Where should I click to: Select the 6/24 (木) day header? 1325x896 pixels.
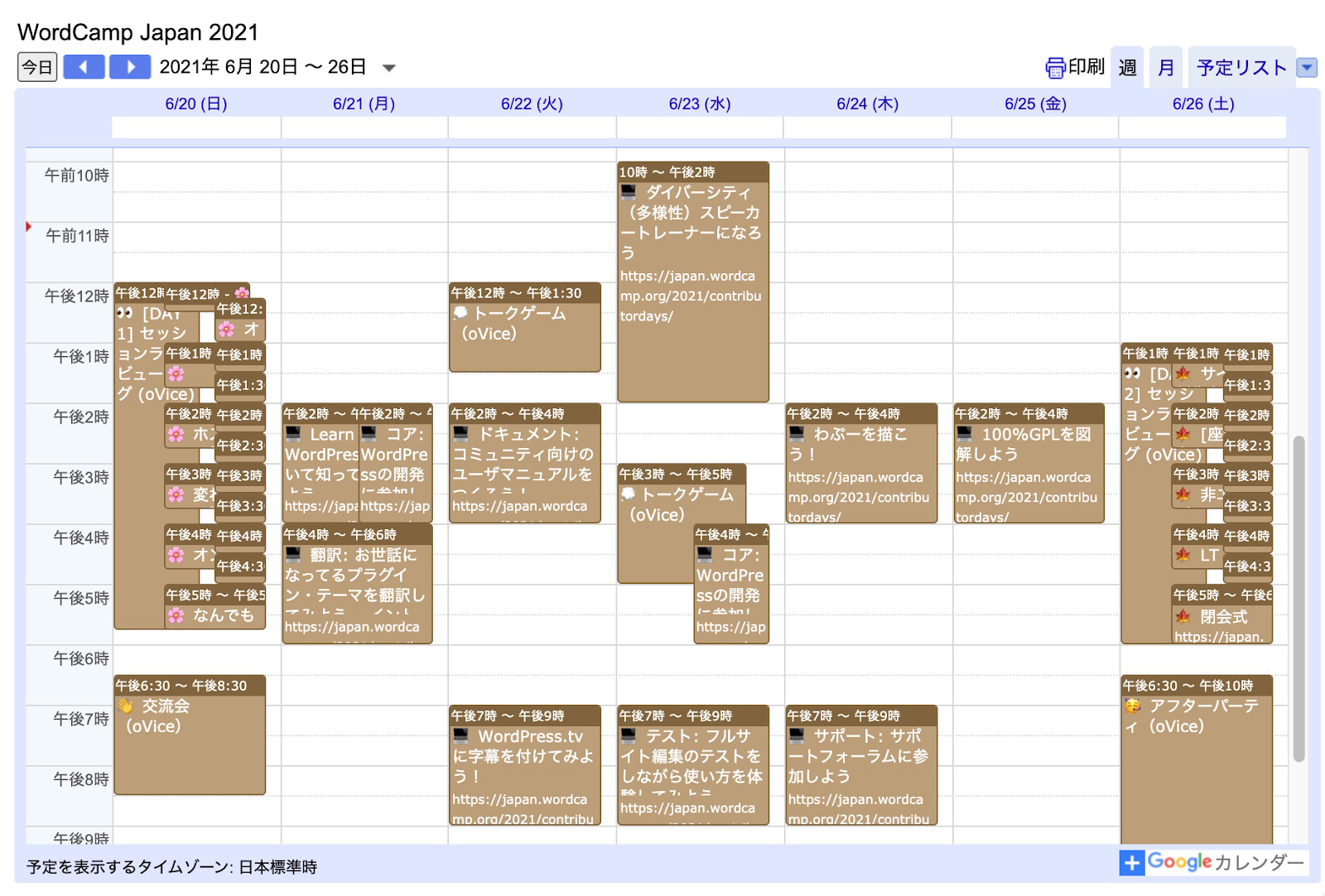pos(867,104)
